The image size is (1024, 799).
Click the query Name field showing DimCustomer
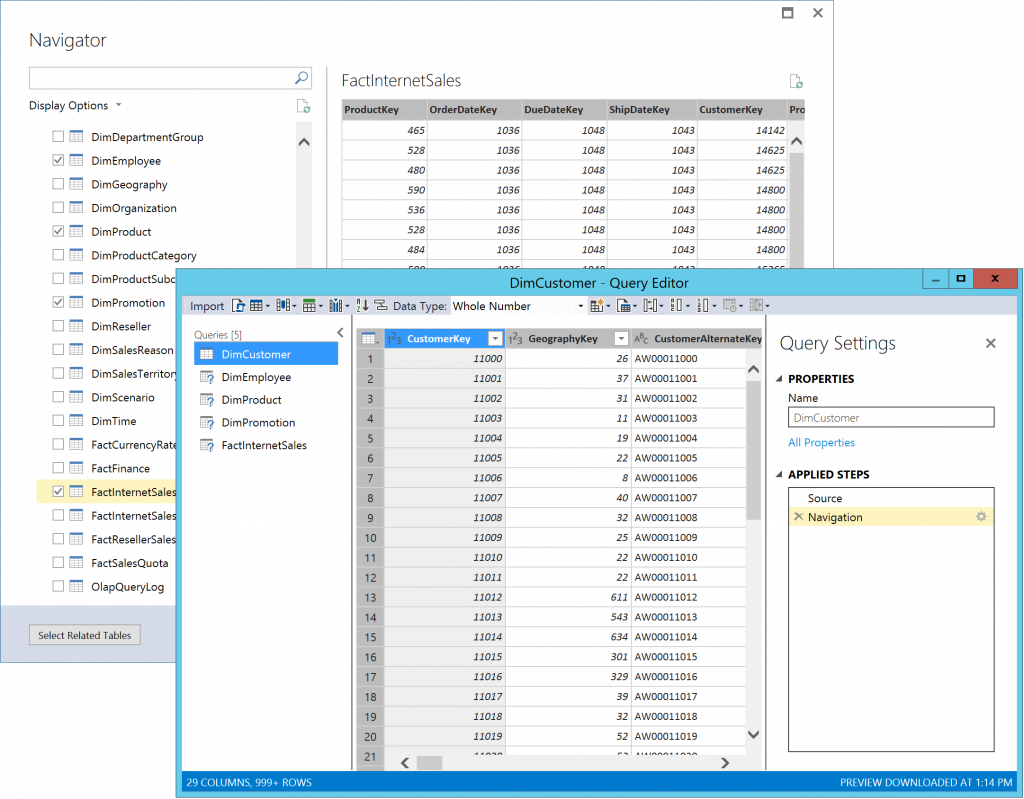coord(891,417)
